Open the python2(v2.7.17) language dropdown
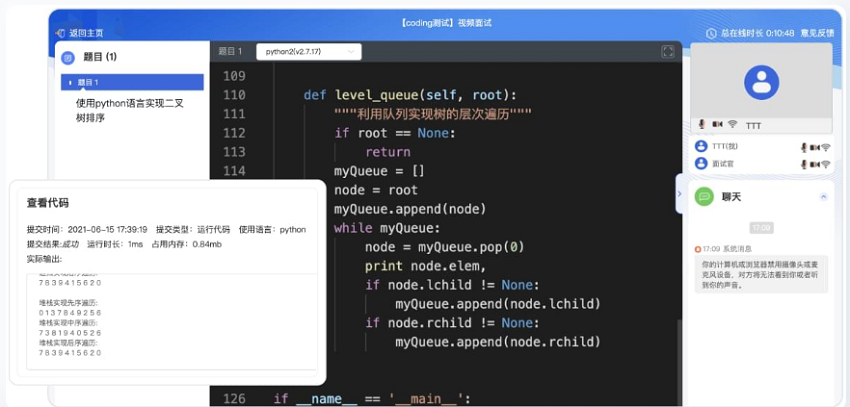 coord(308,51)
